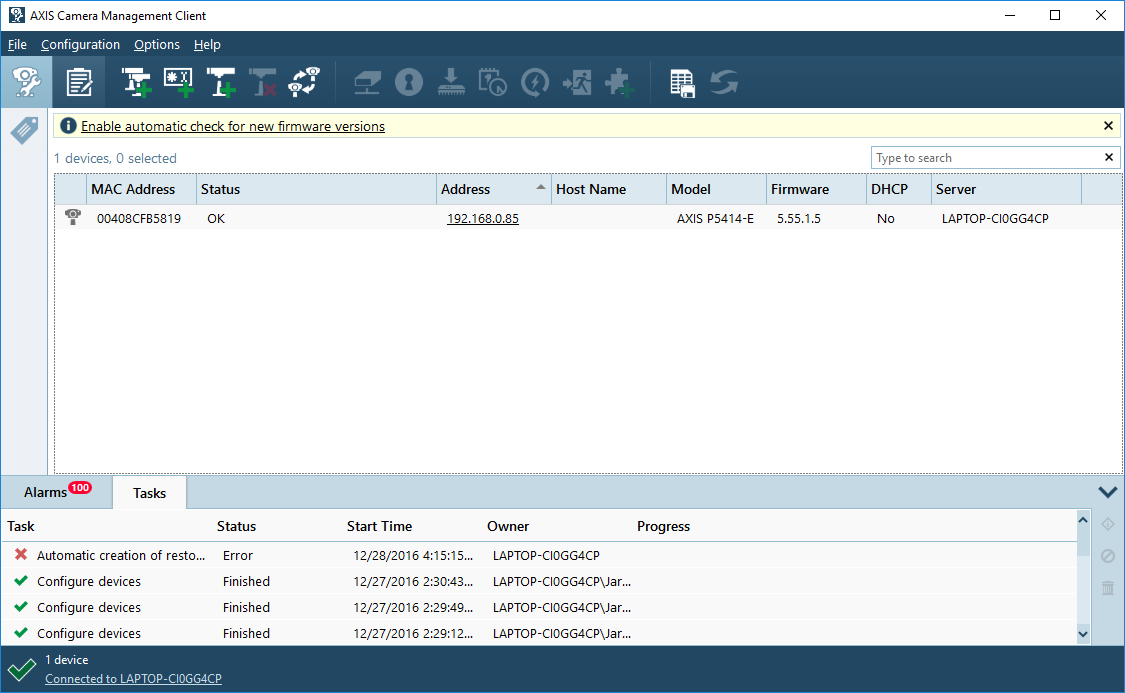Screen dimensions: 1125x693
Task: Click the Start Time column header in tasks
Action: 380,526
